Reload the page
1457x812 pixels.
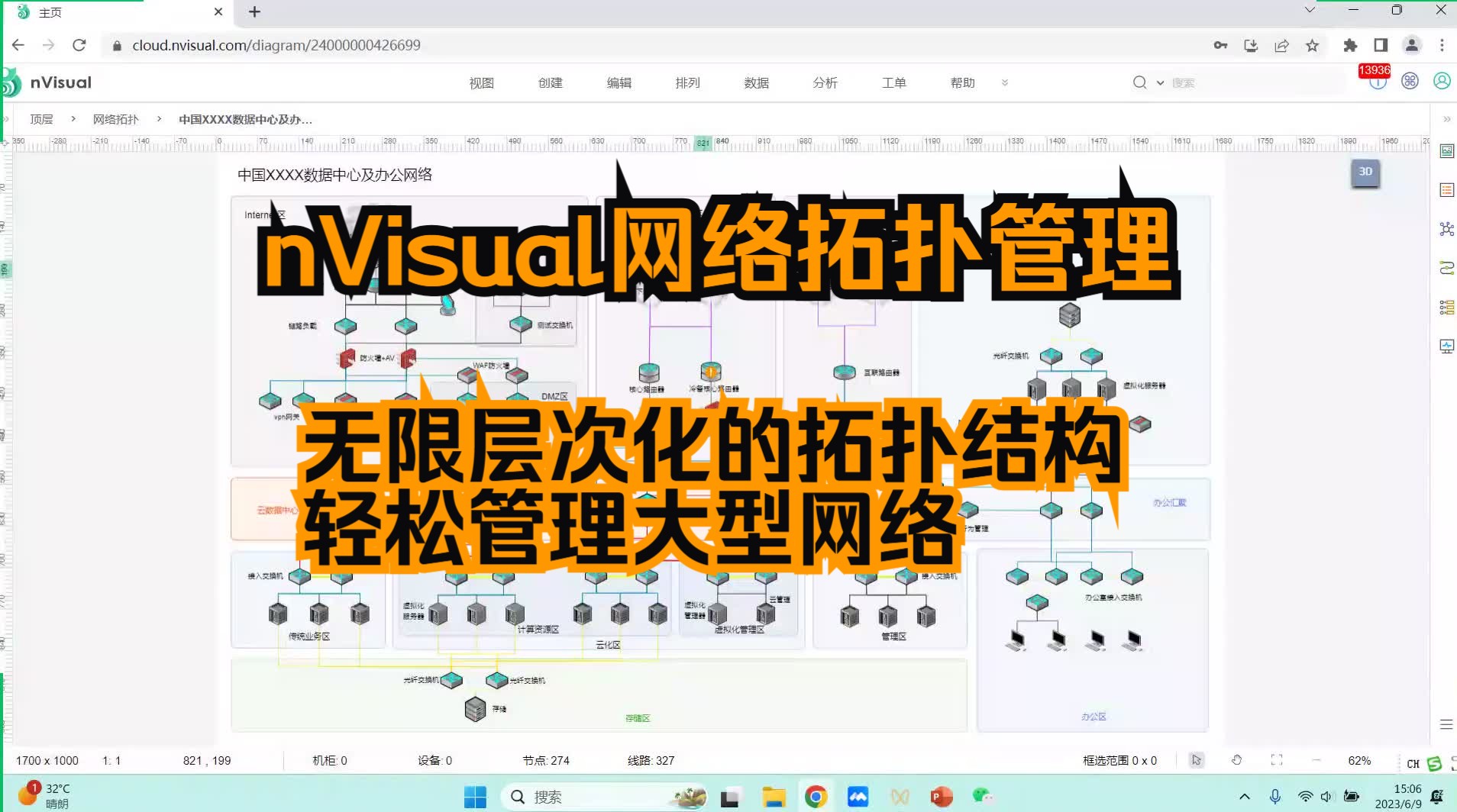[79, 45]
